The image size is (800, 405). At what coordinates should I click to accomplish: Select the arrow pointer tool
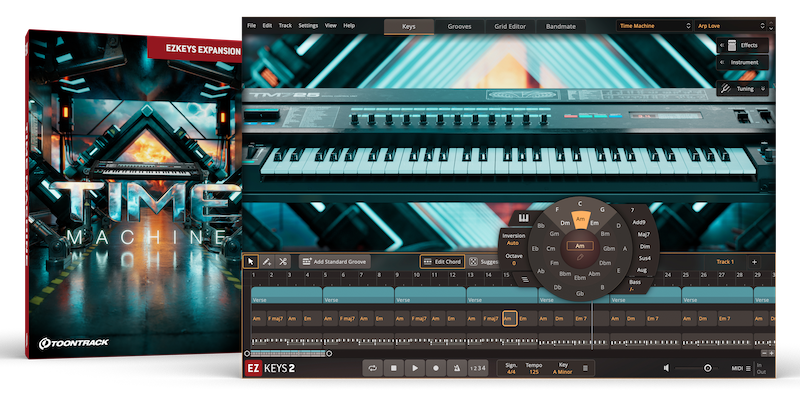point(251,261)
